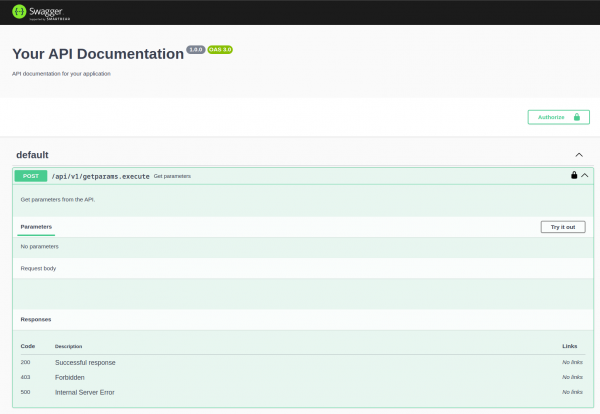Screen dimensions: 600x414
Task: Click the 500 Internal Server Error row
Action: click(x=85, y=392)
